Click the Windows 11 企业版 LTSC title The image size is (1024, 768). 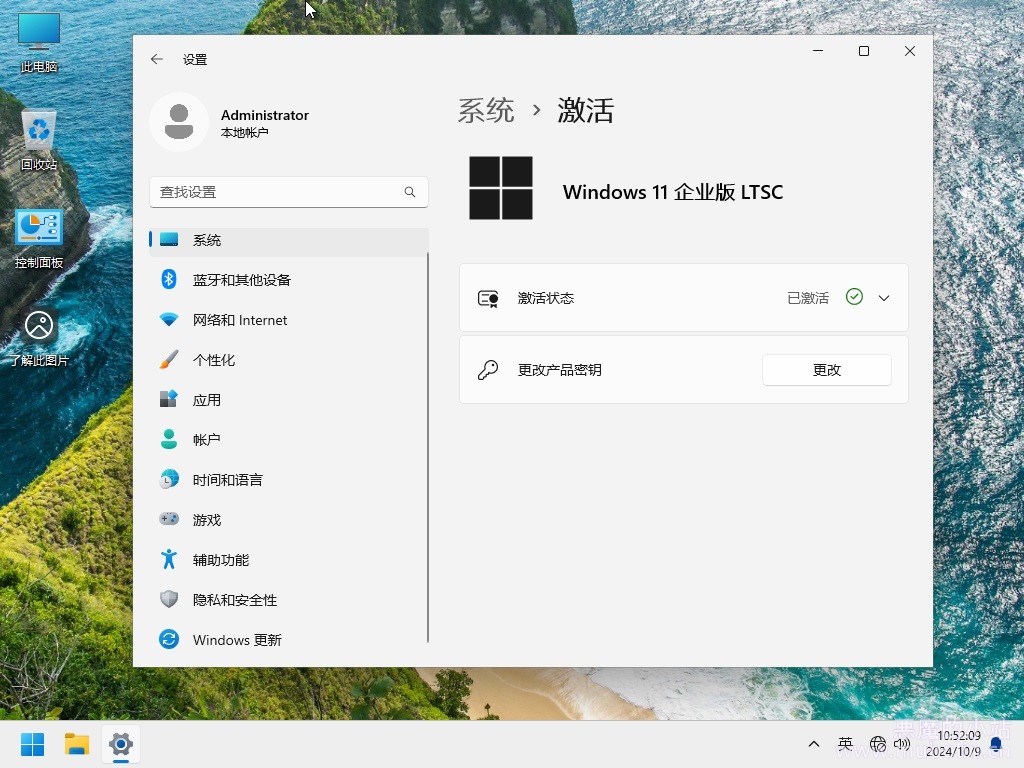673,192
